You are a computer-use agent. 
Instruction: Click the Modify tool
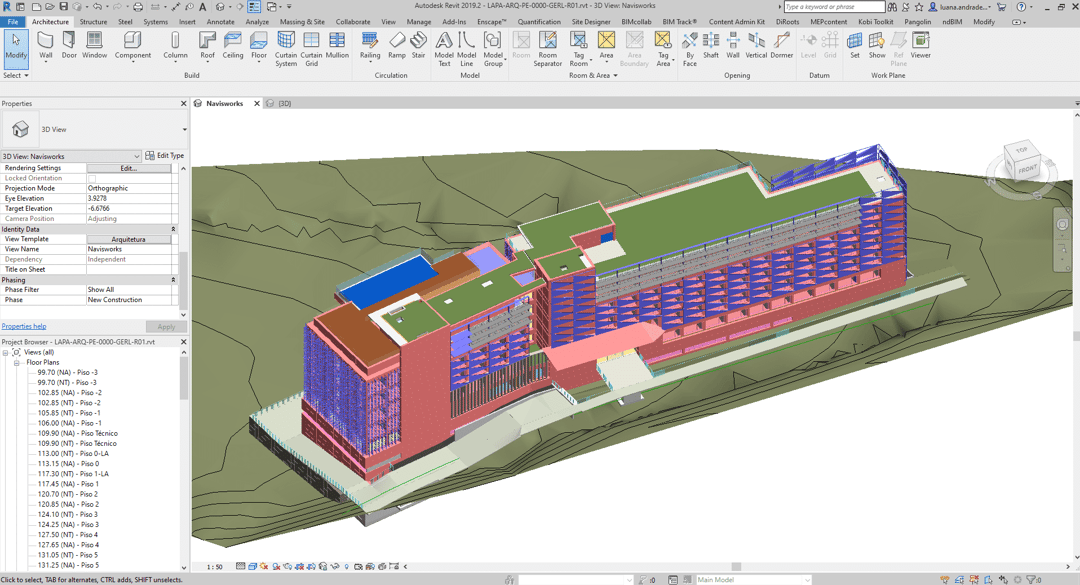(16, 48)
